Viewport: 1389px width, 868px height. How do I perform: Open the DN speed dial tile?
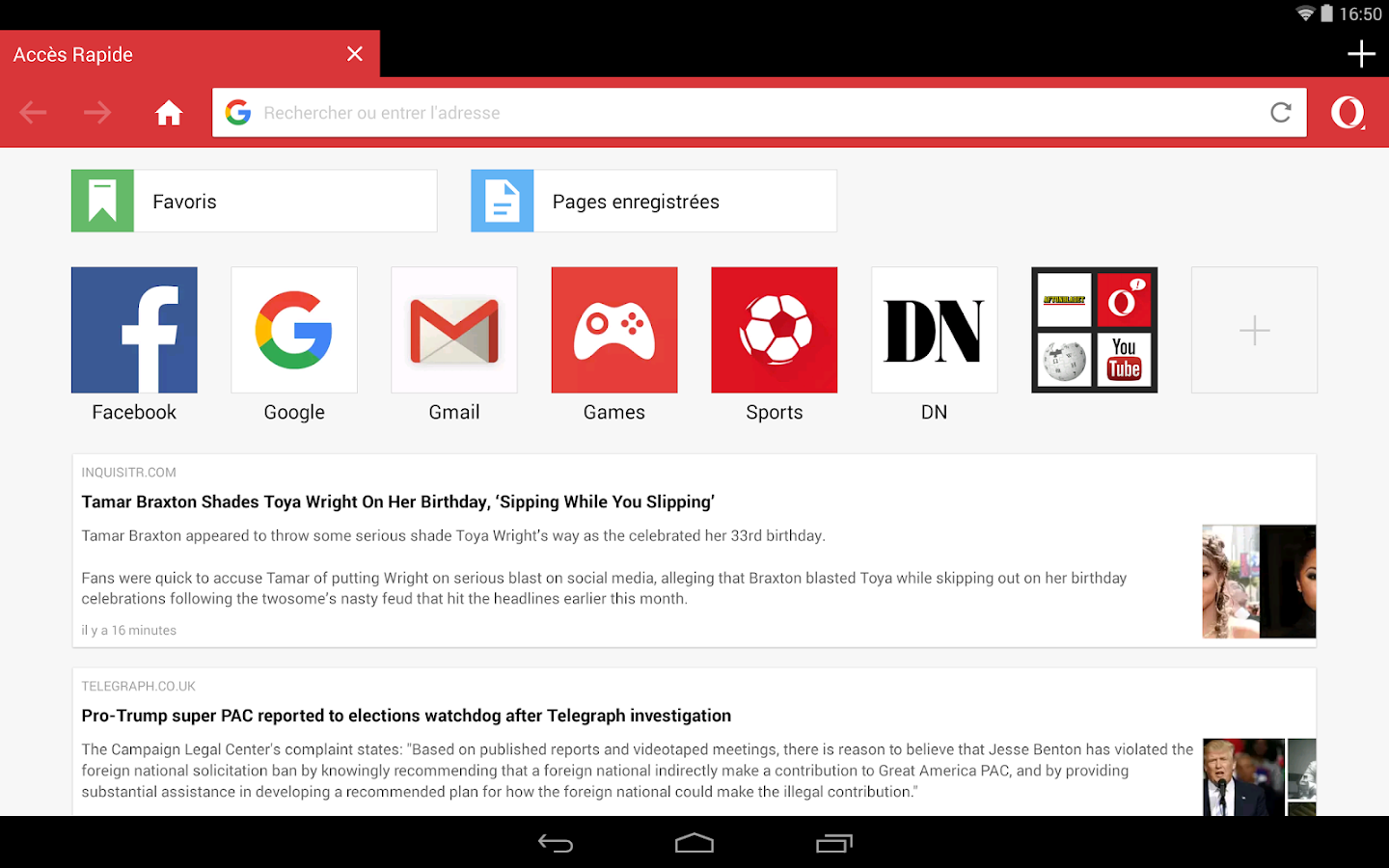[x=935, y=330]
